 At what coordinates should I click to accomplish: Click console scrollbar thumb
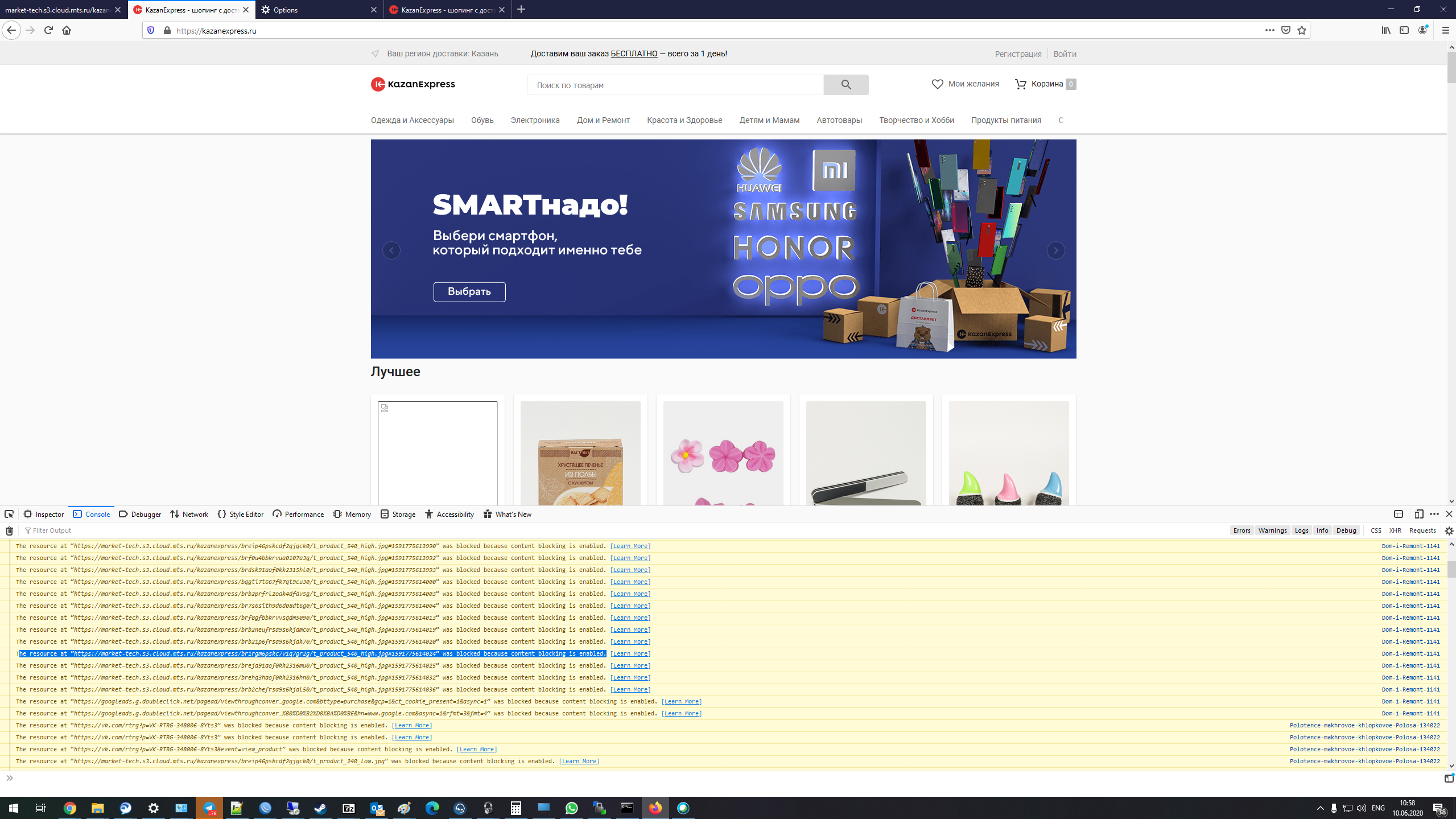coord(1451,569)
